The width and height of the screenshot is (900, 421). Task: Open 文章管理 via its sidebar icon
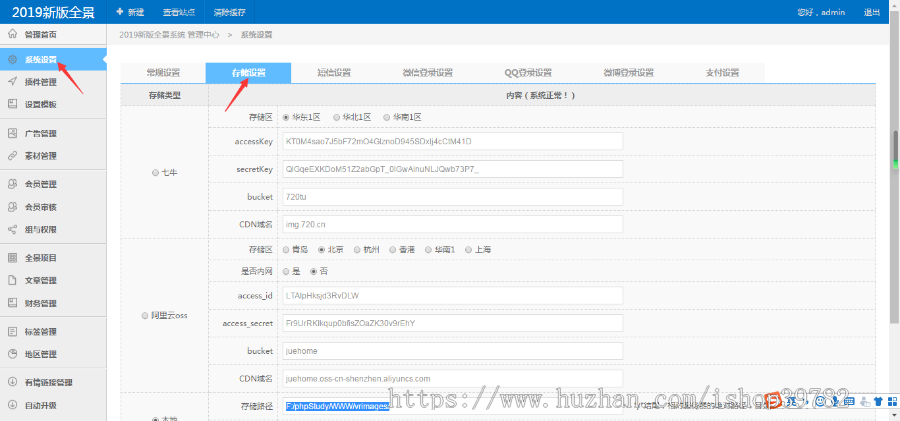point(12,280)
